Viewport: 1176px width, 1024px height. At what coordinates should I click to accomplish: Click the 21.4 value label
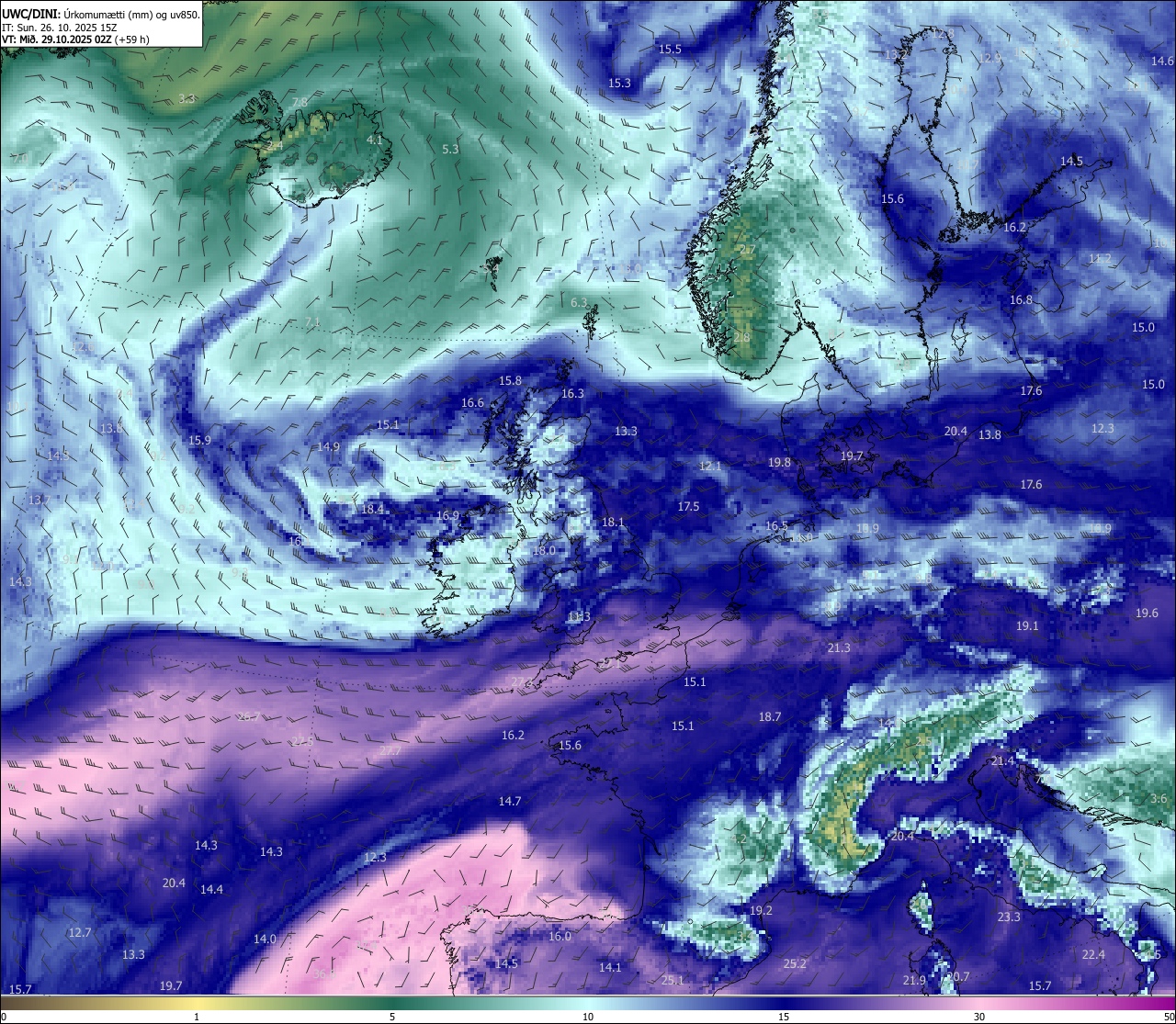(x=1002, y=760)
